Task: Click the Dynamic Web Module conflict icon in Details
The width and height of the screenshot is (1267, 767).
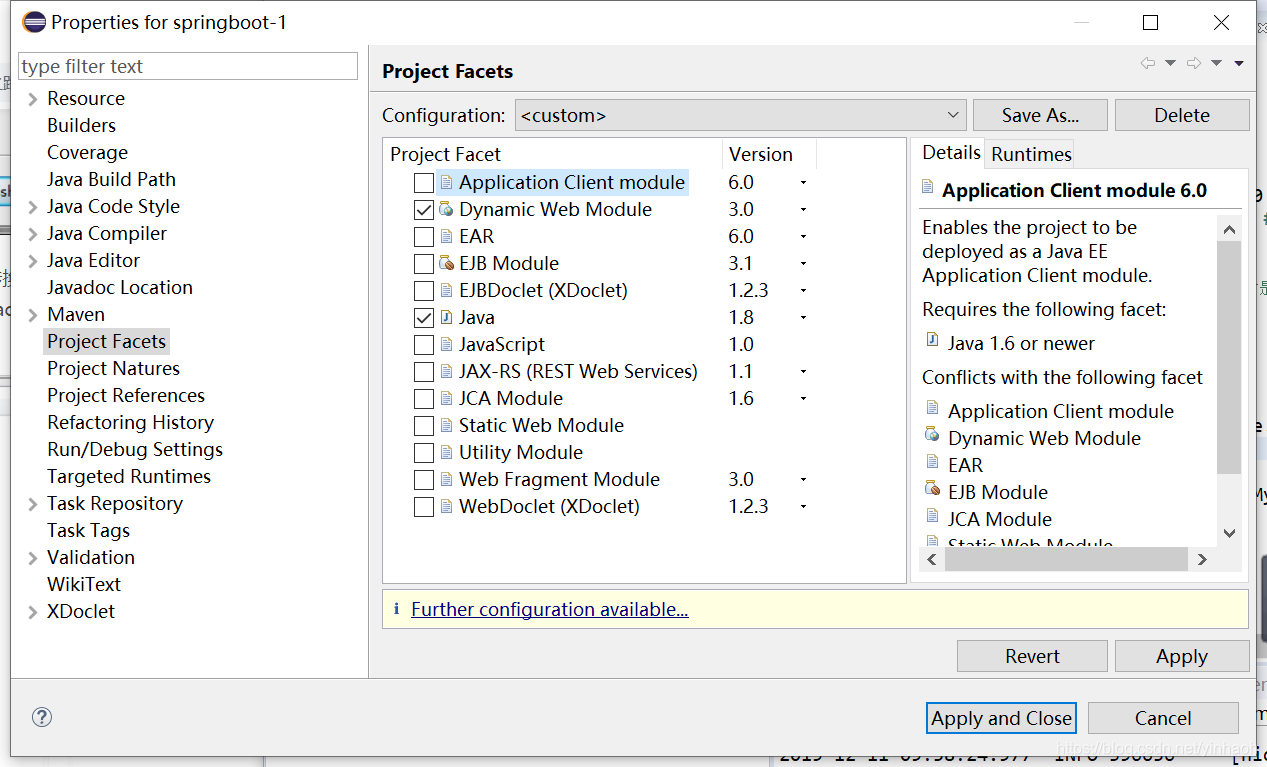Action: pyautogui.click(x=932, y=435)
